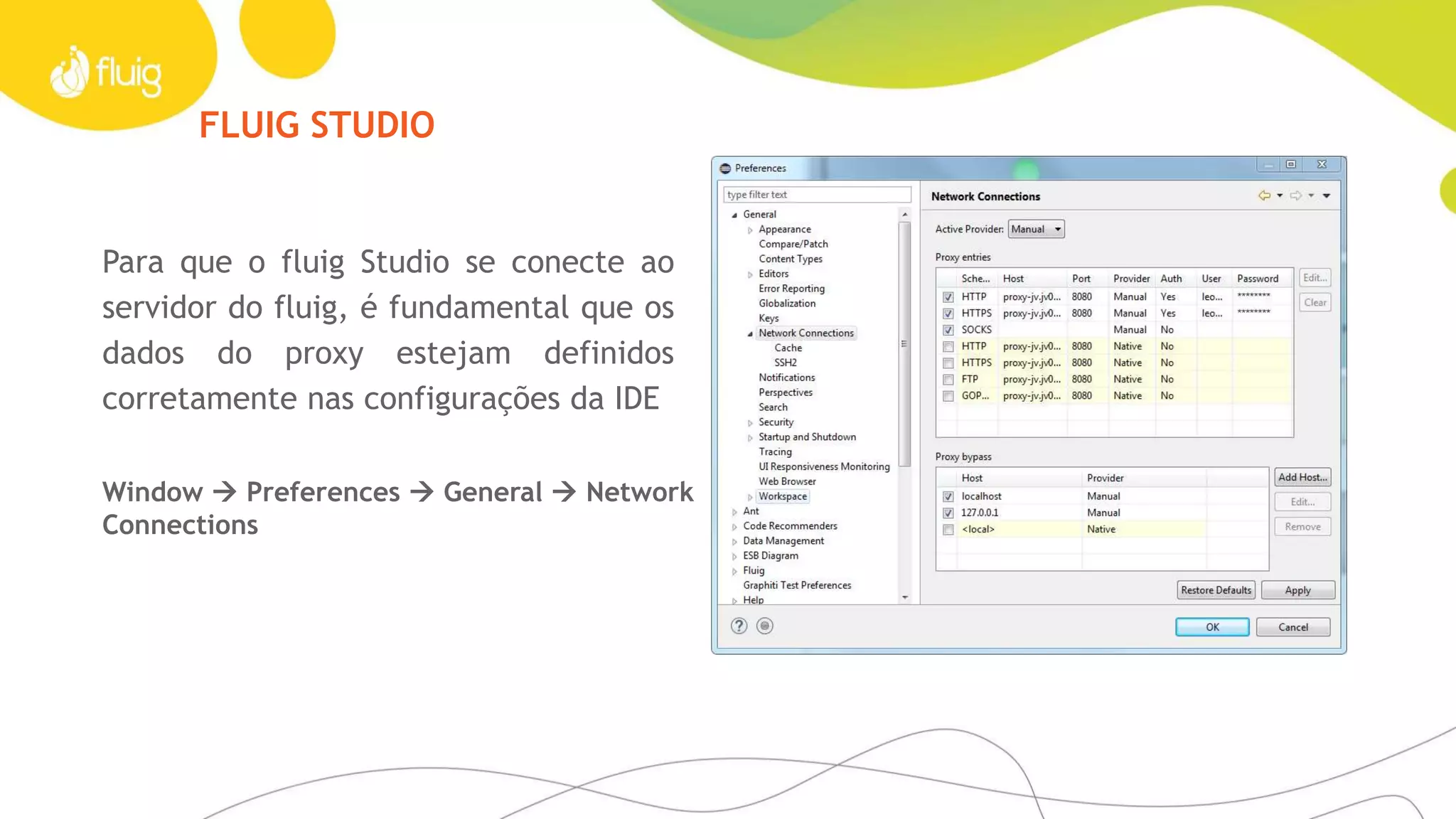
Task: Select Compare/Patch preference page
Action: tap(793, 244)
